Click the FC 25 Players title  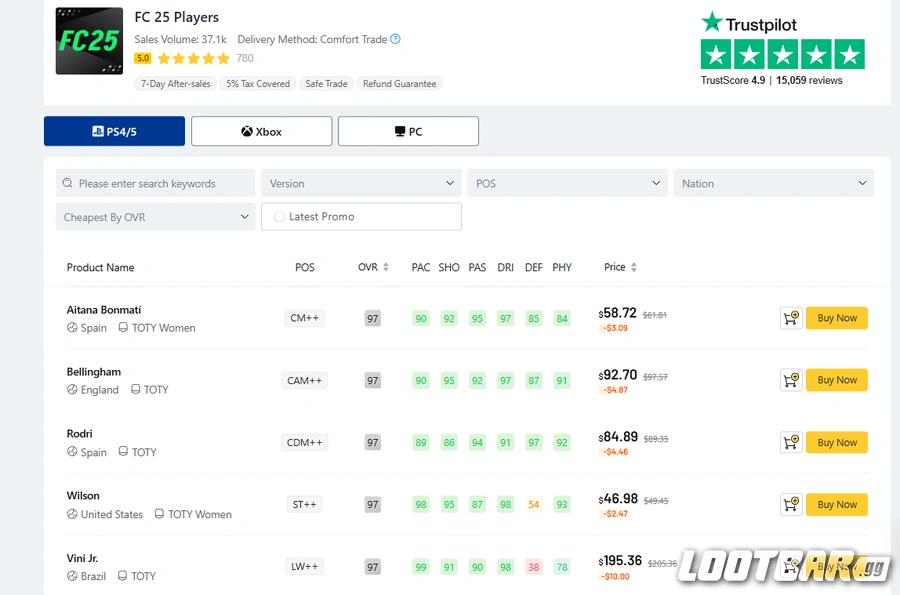coord(177,17)
